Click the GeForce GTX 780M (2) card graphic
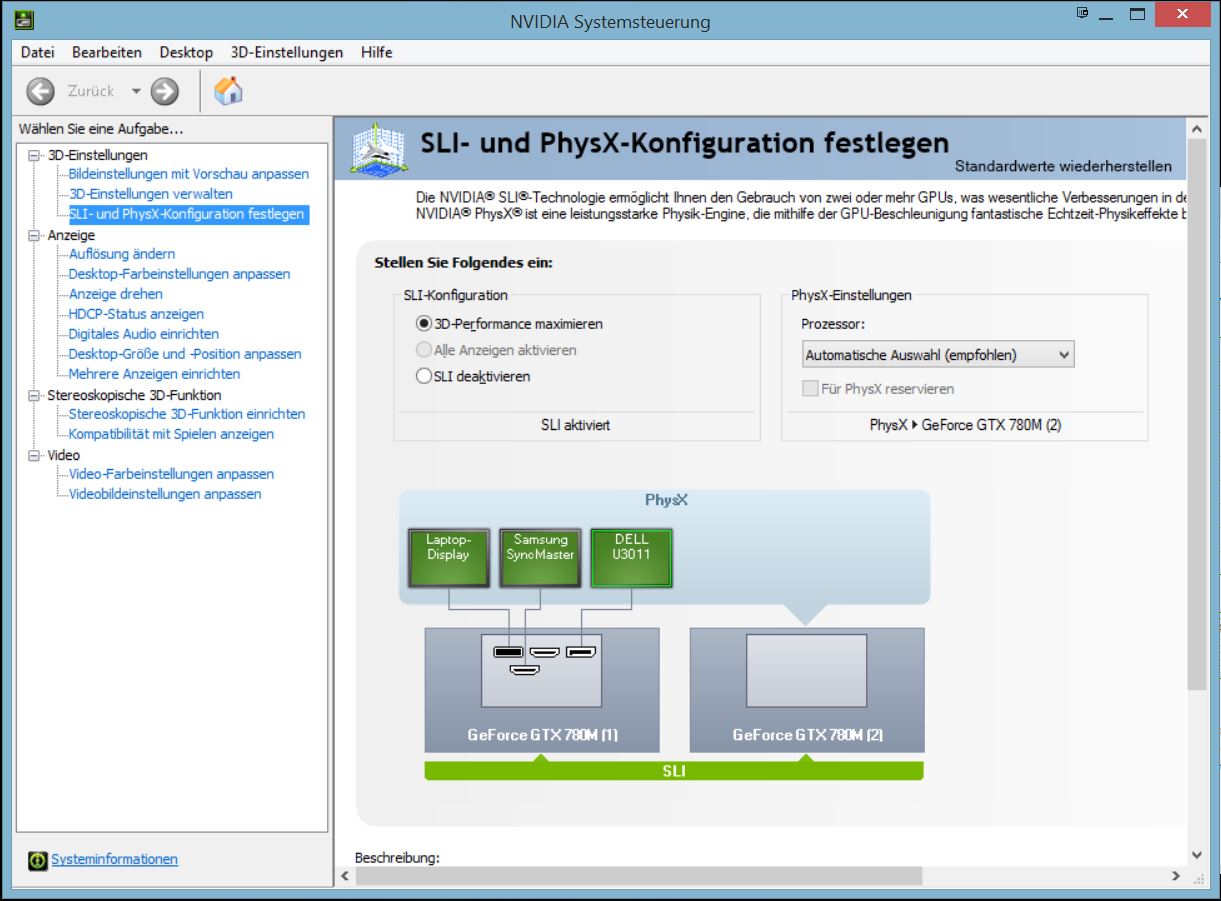Viewport: 1221px width, 901px height. pyautogui.click(x=807, y=690)
